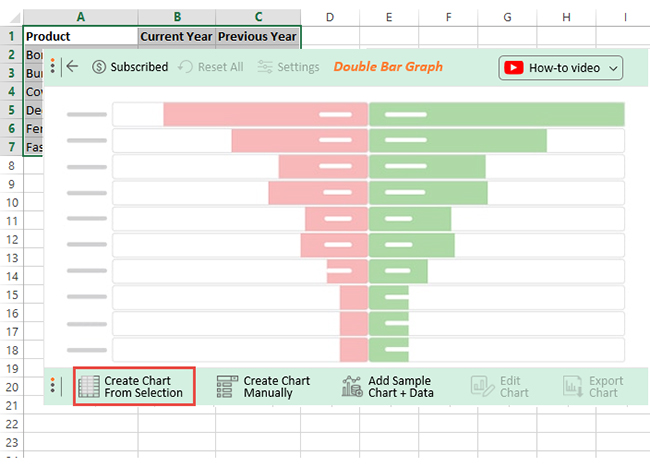Viewport: 650px width, 467px height.
Task: Click the select-all corner triangle
Action: [x=15, y=18]
